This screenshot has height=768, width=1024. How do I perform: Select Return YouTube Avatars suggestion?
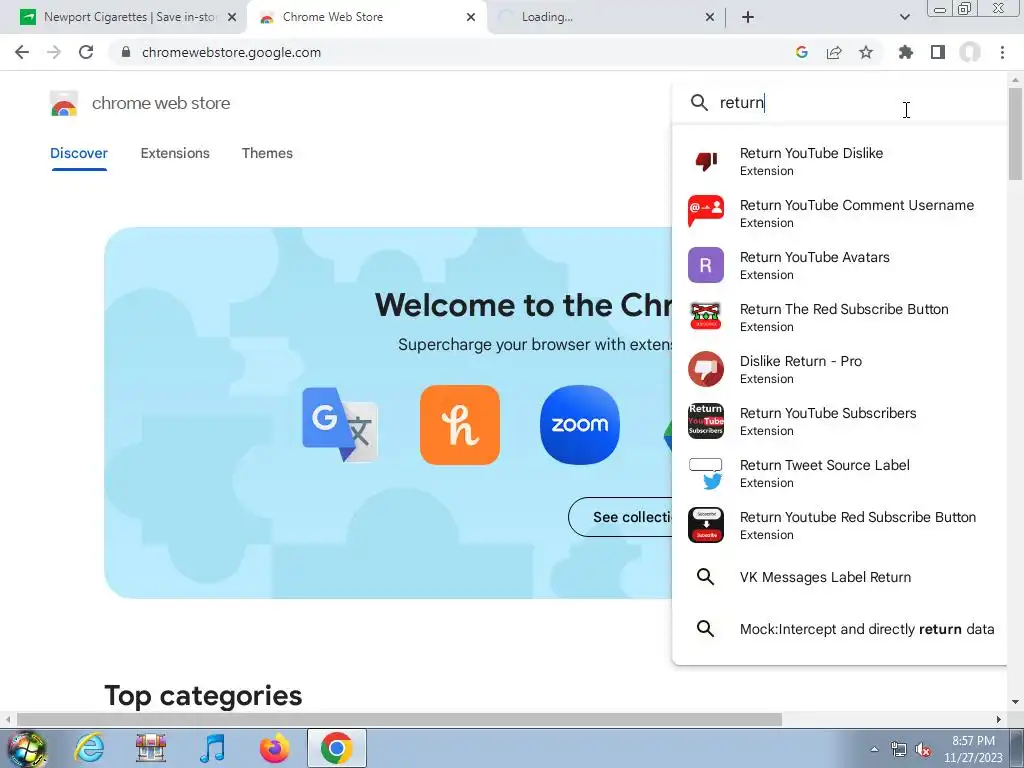[839, 265]
